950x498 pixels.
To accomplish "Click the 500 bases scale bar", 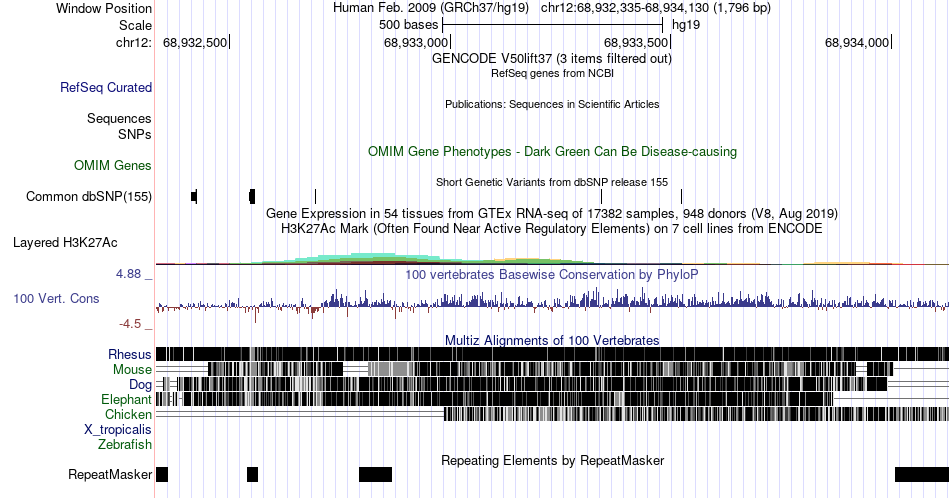I will click(553, 25).
